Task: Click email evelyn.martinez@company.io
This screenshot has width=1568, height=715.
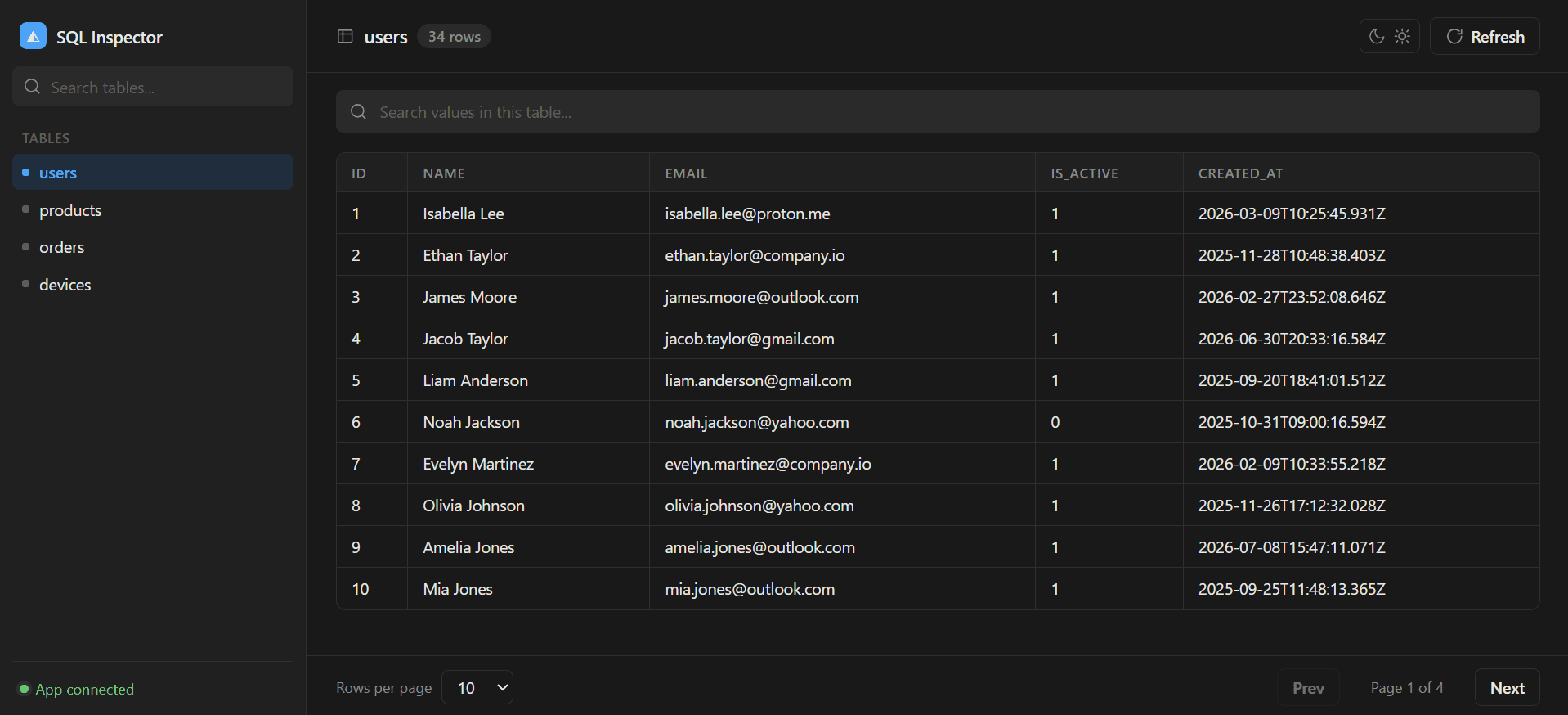Action: 768,464
